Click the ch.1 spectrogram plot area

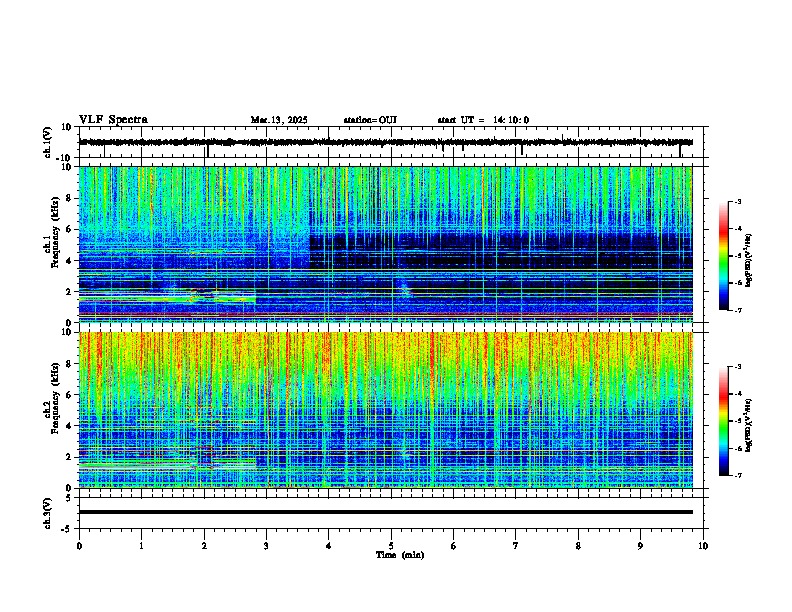click(385, 244)
